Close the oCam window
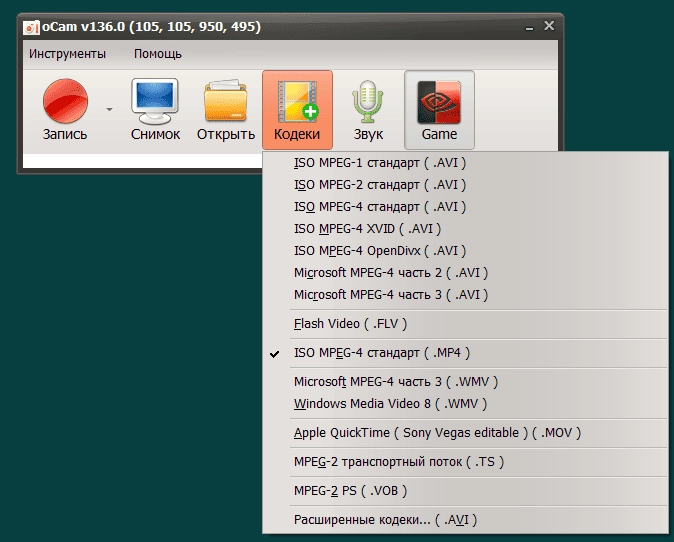Viewport: 674px width, 542px height. coord(549,26)
